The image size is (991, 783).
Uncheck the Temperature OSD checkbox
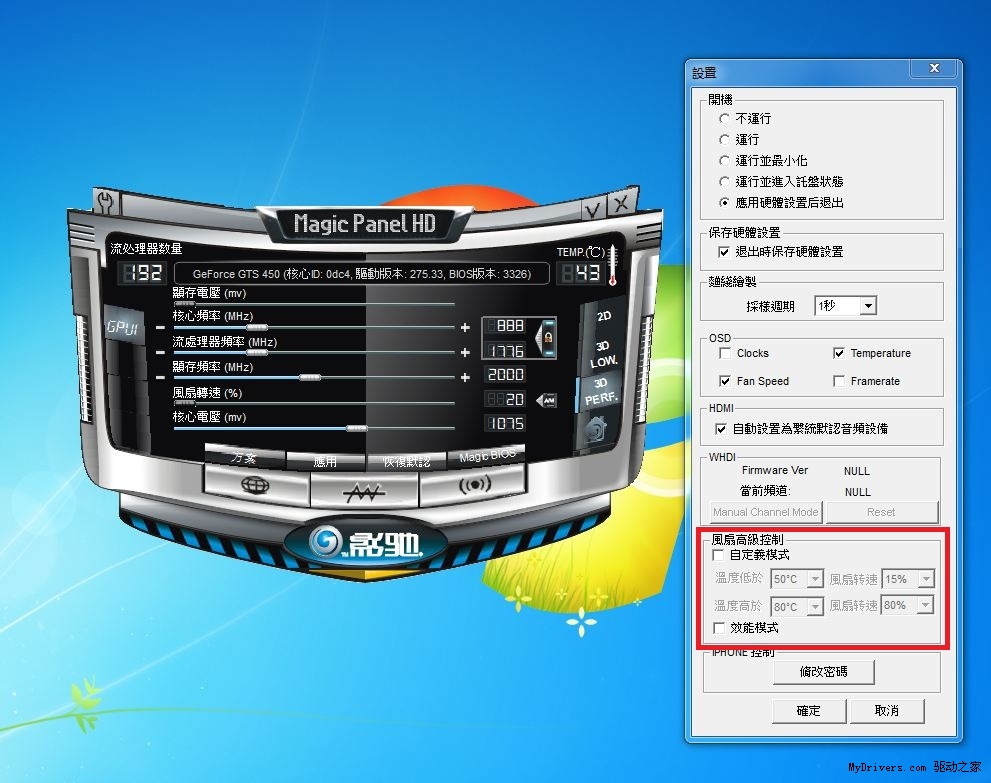[x=839, y=353]
